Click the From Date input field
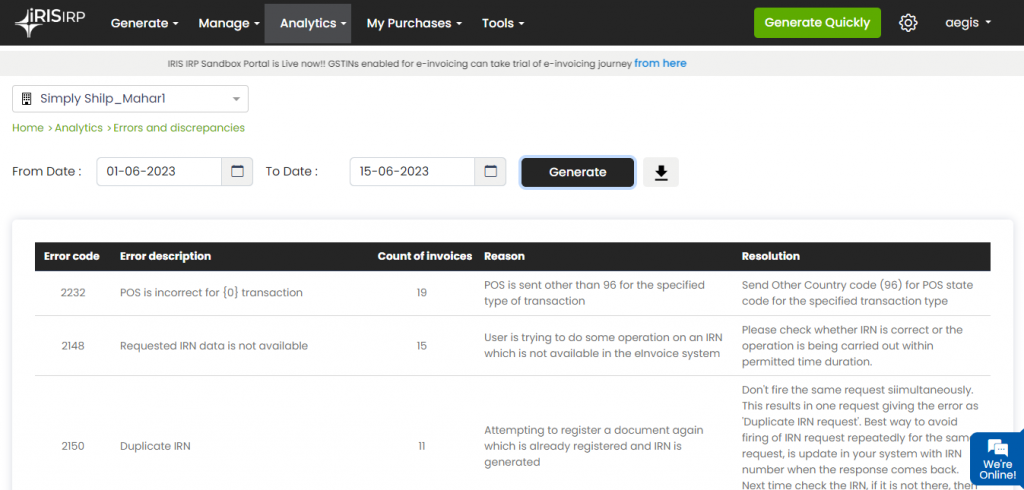The width and height of the screenshot is (1024, 490). click(x=159, y=172)
